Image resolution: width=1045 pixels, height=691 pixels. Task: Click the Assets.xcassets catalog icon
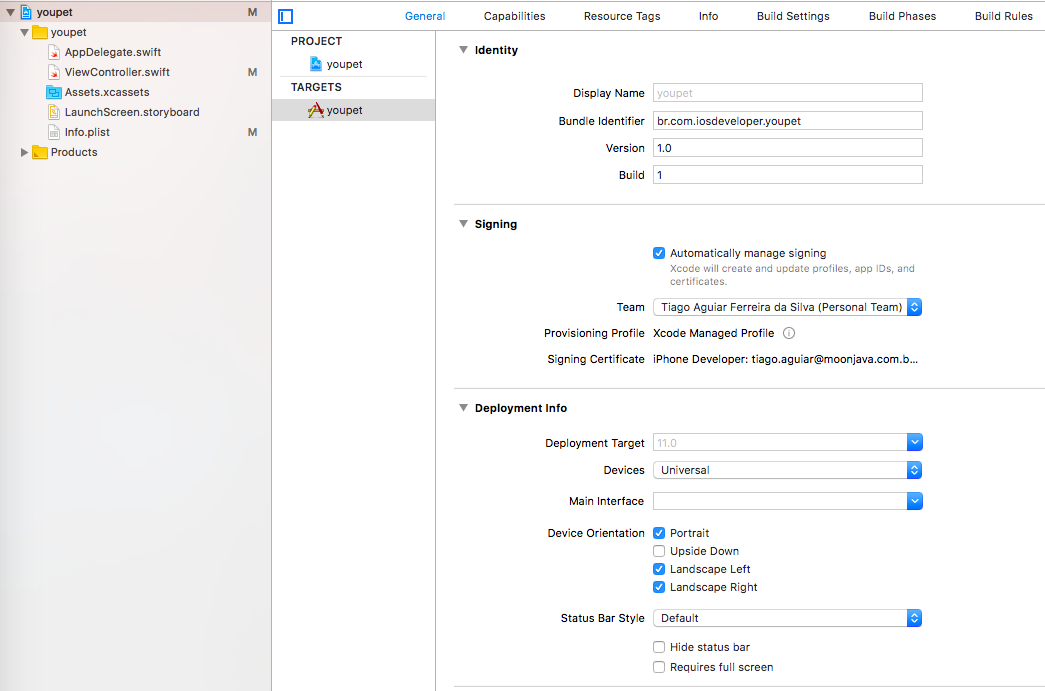click(x=54, y=92)
